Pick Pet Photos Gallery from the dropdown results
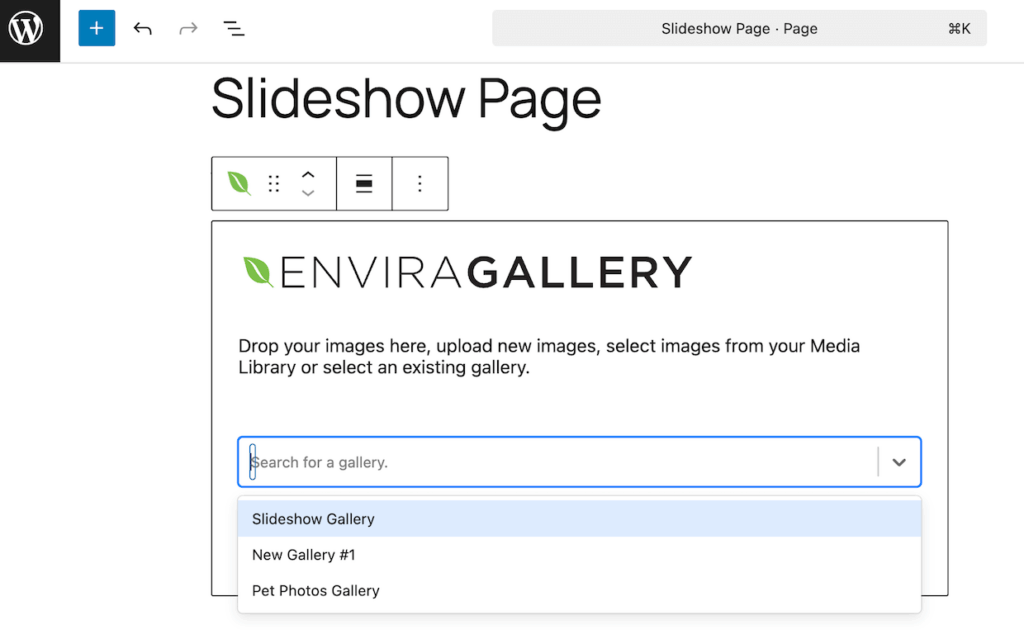 [315, 590]
